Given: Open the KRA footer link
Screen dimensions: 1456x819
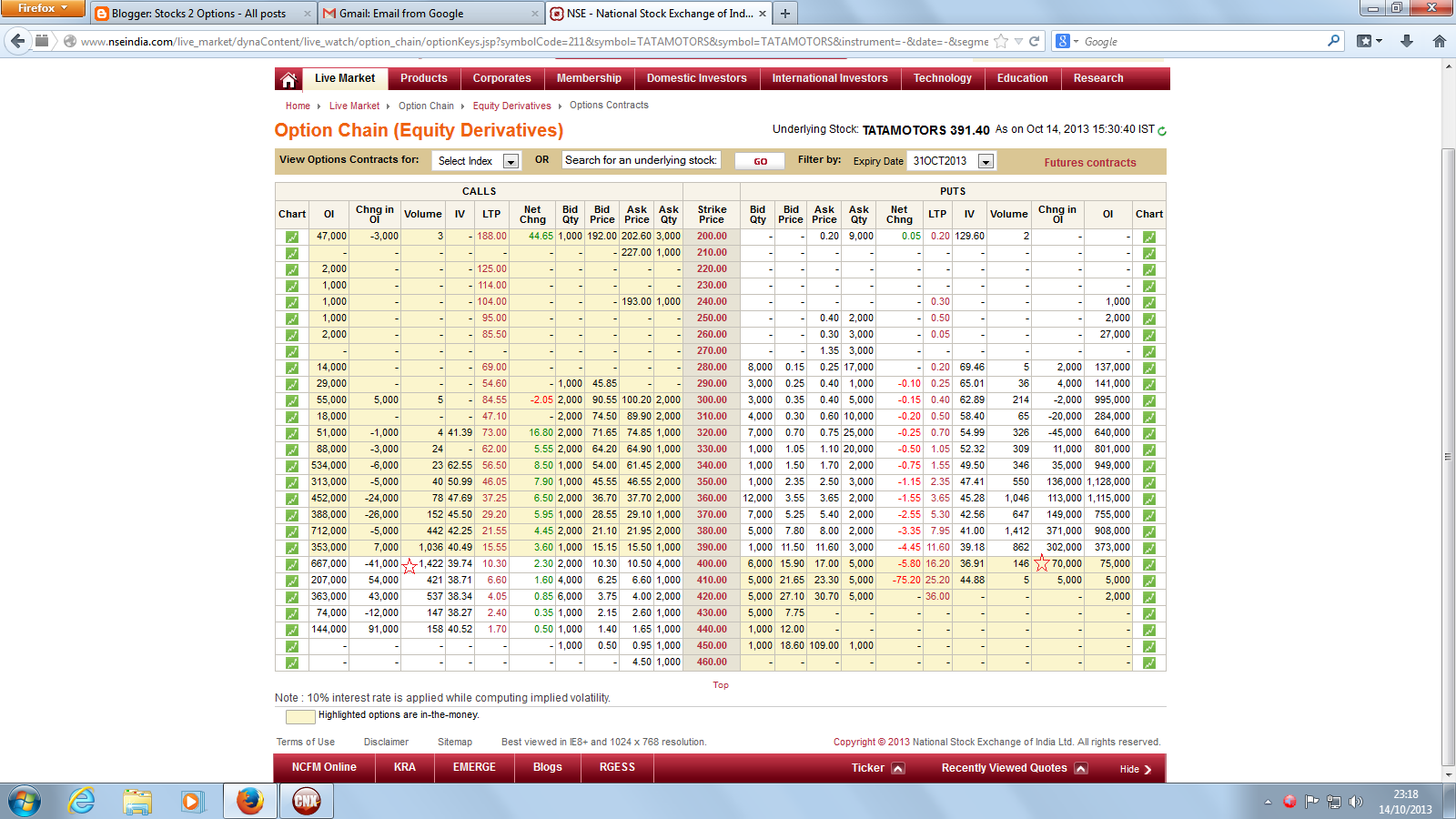Looking at the screenshot, I should coord(405,767).
